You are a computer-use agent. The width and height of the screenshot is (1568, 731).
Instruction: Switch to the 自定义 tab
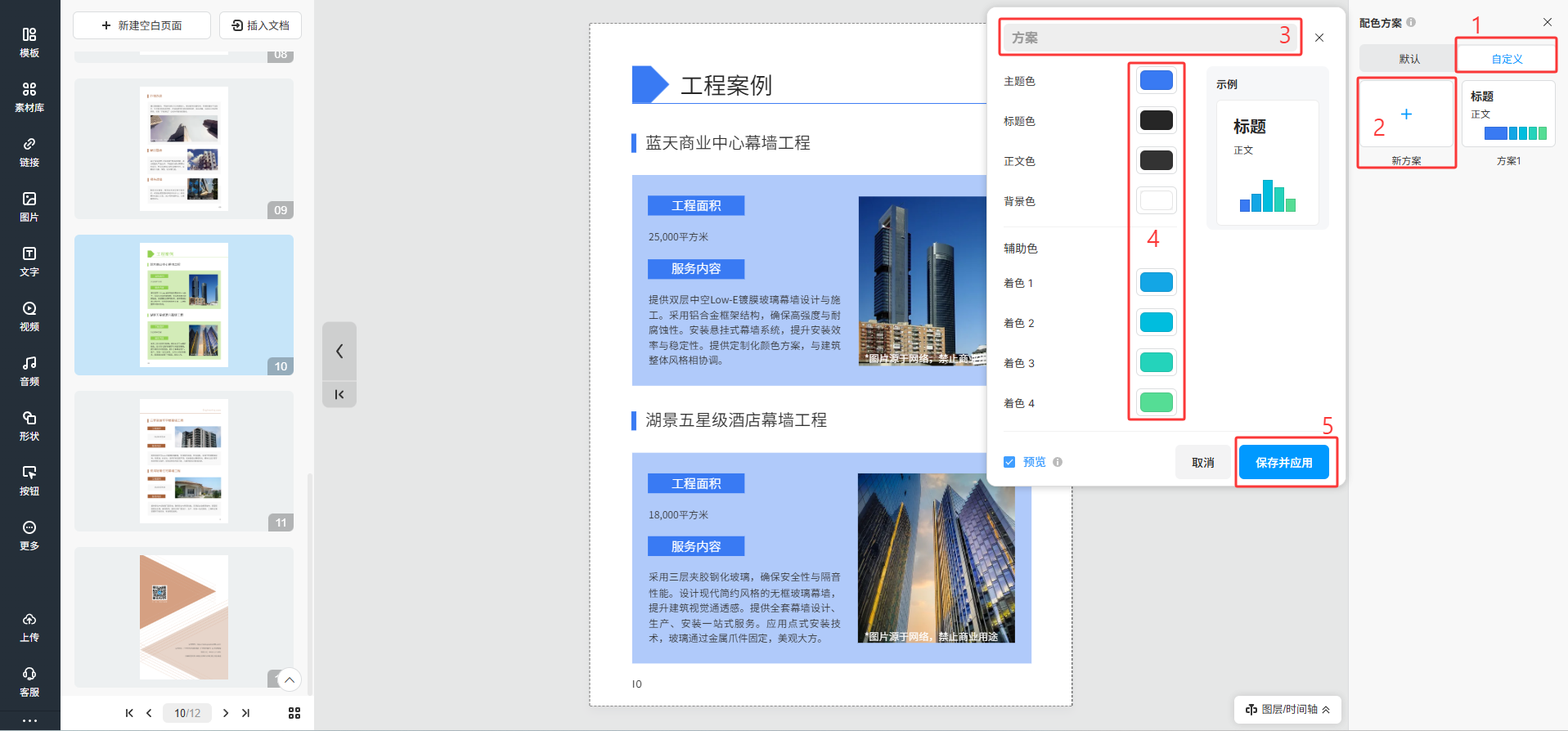click(x=1507, y=59)
